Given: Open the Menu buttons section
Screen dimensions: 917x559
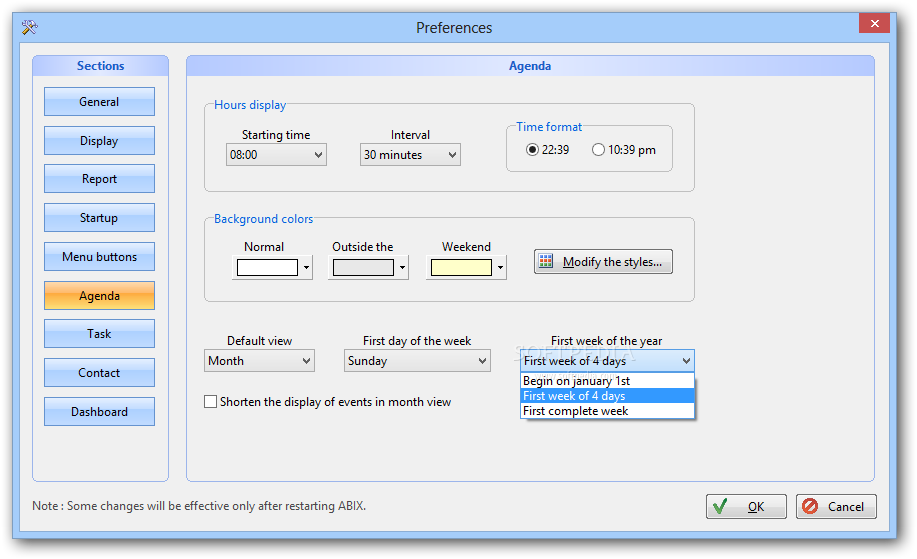Looking at the screenshot, I should (99, 257).
